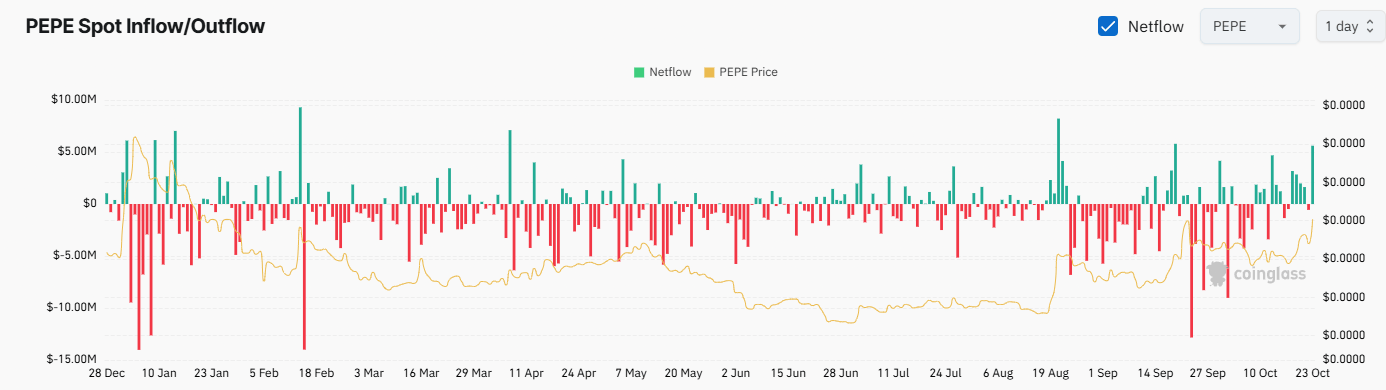Click the 11 Apr date label

click(526, 373)
